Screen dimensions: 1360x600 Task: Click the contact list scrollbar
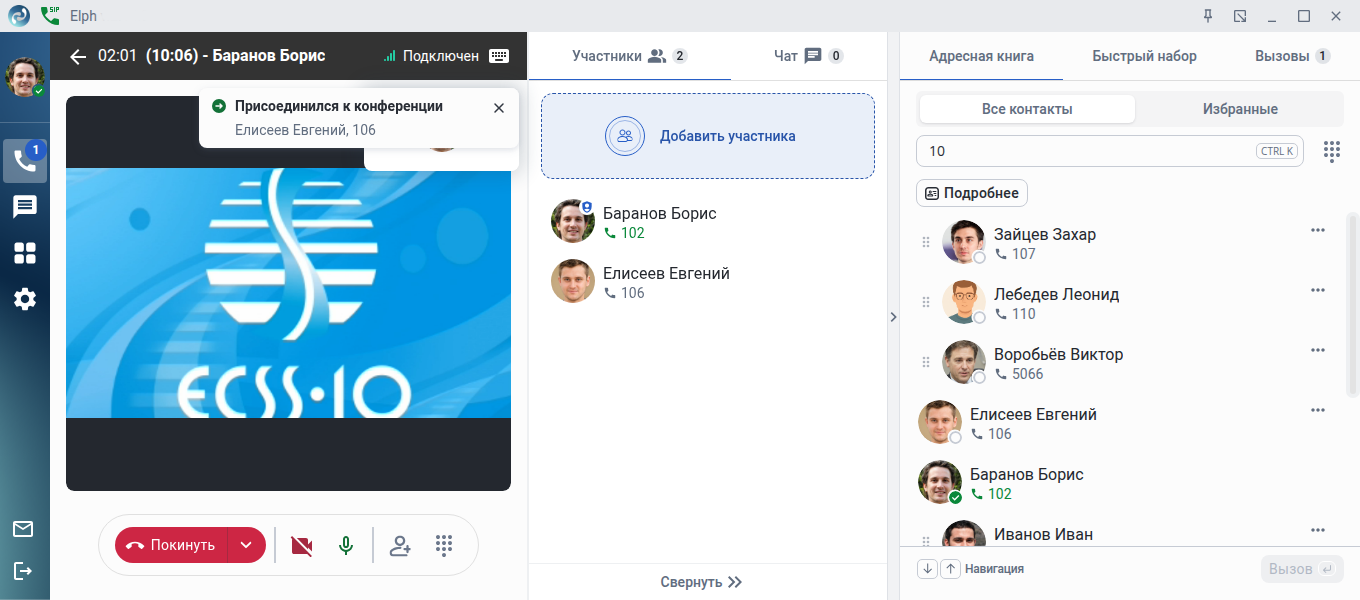point(1353,305)
